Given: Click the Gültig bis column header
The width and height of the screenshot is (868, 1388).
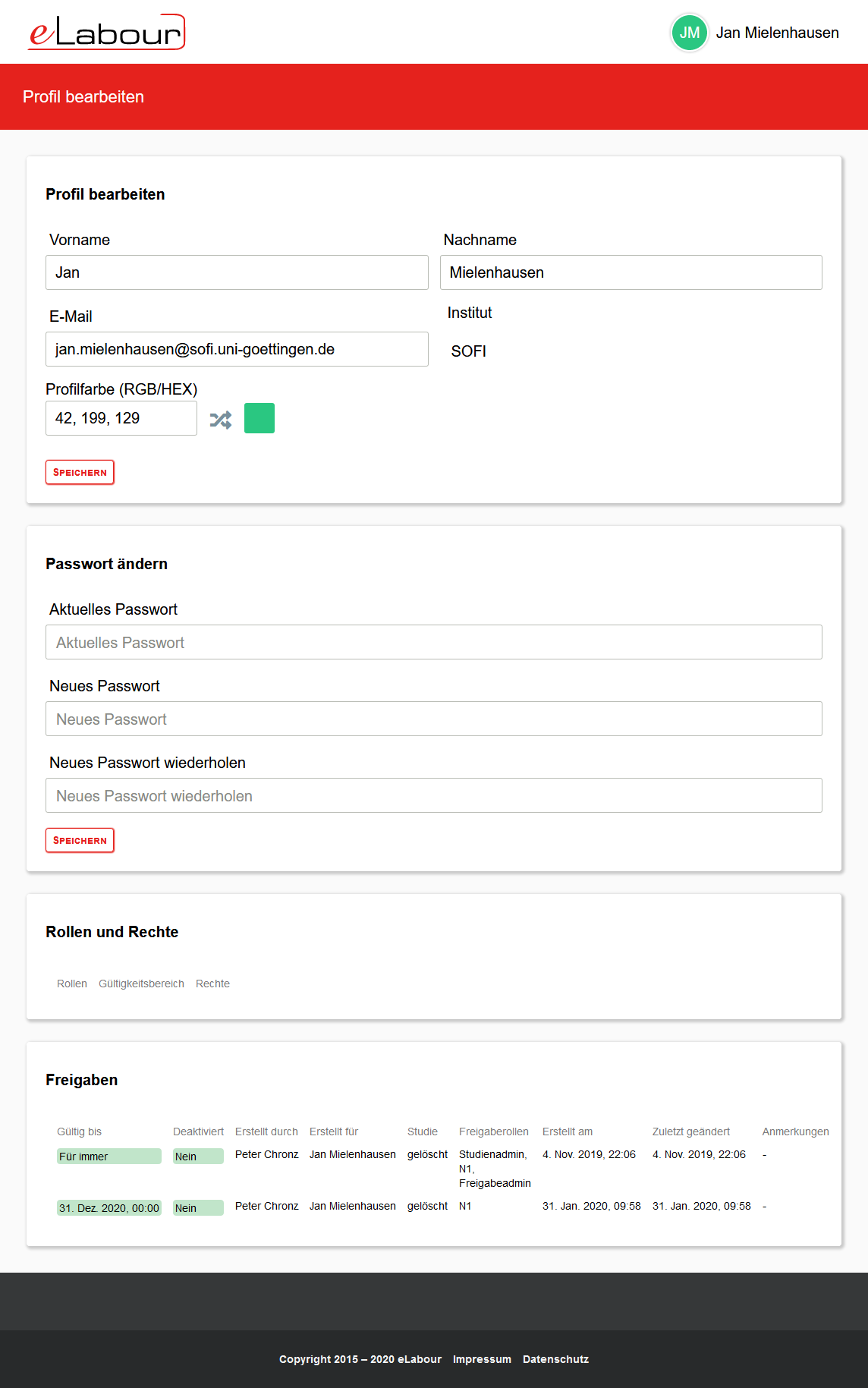Looking at the screenshot, I should coord(79,1131).
